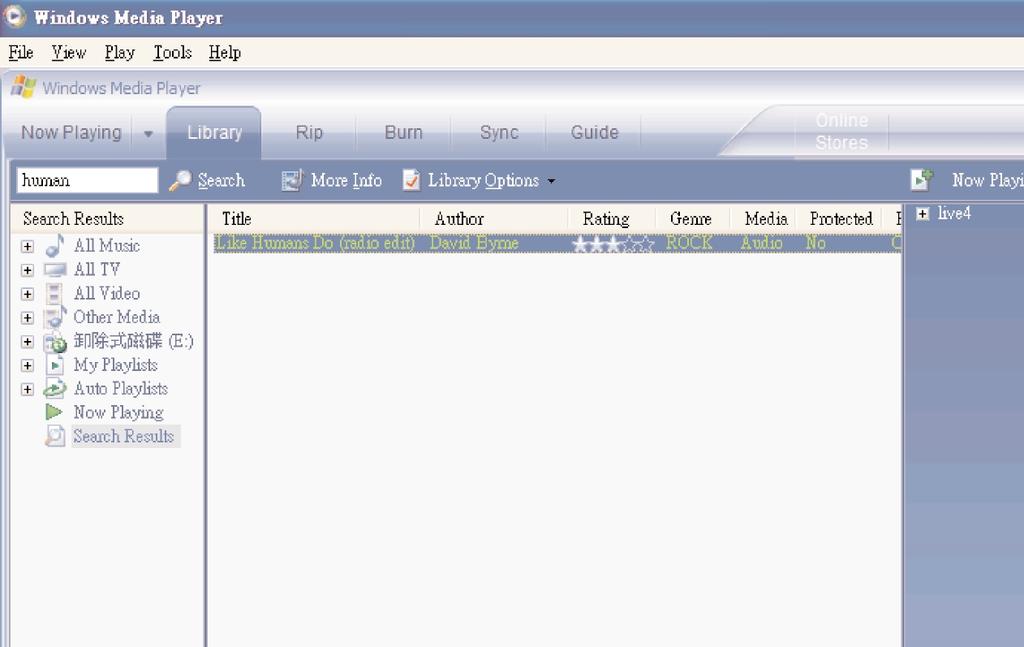Click the 'ROCK' genre cell
The width and height of the screenshot is (1024, 647).
[x=689, y=243]
